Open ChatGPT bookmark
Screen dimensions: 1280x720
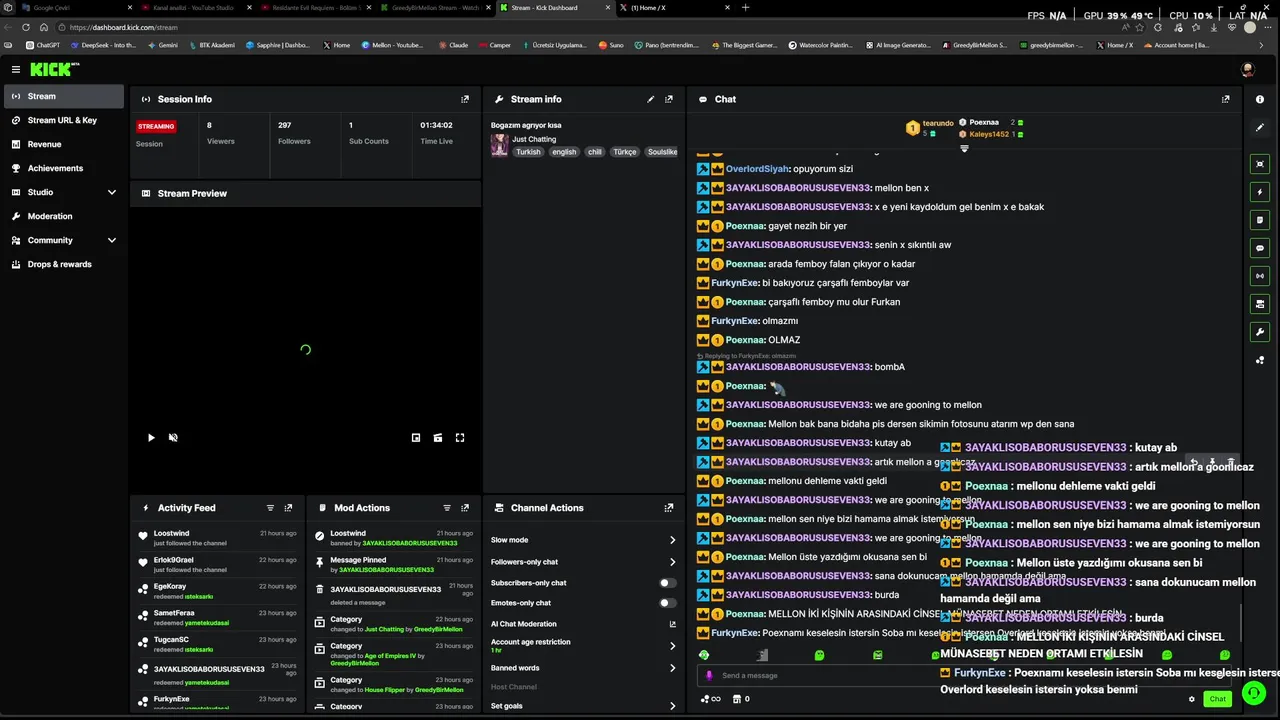[43, 45]
